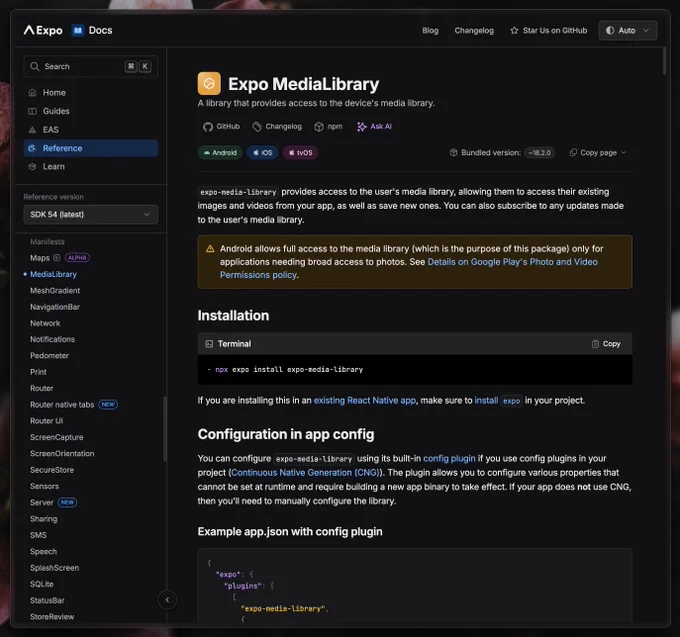Click the Expo logo in header

43,30
